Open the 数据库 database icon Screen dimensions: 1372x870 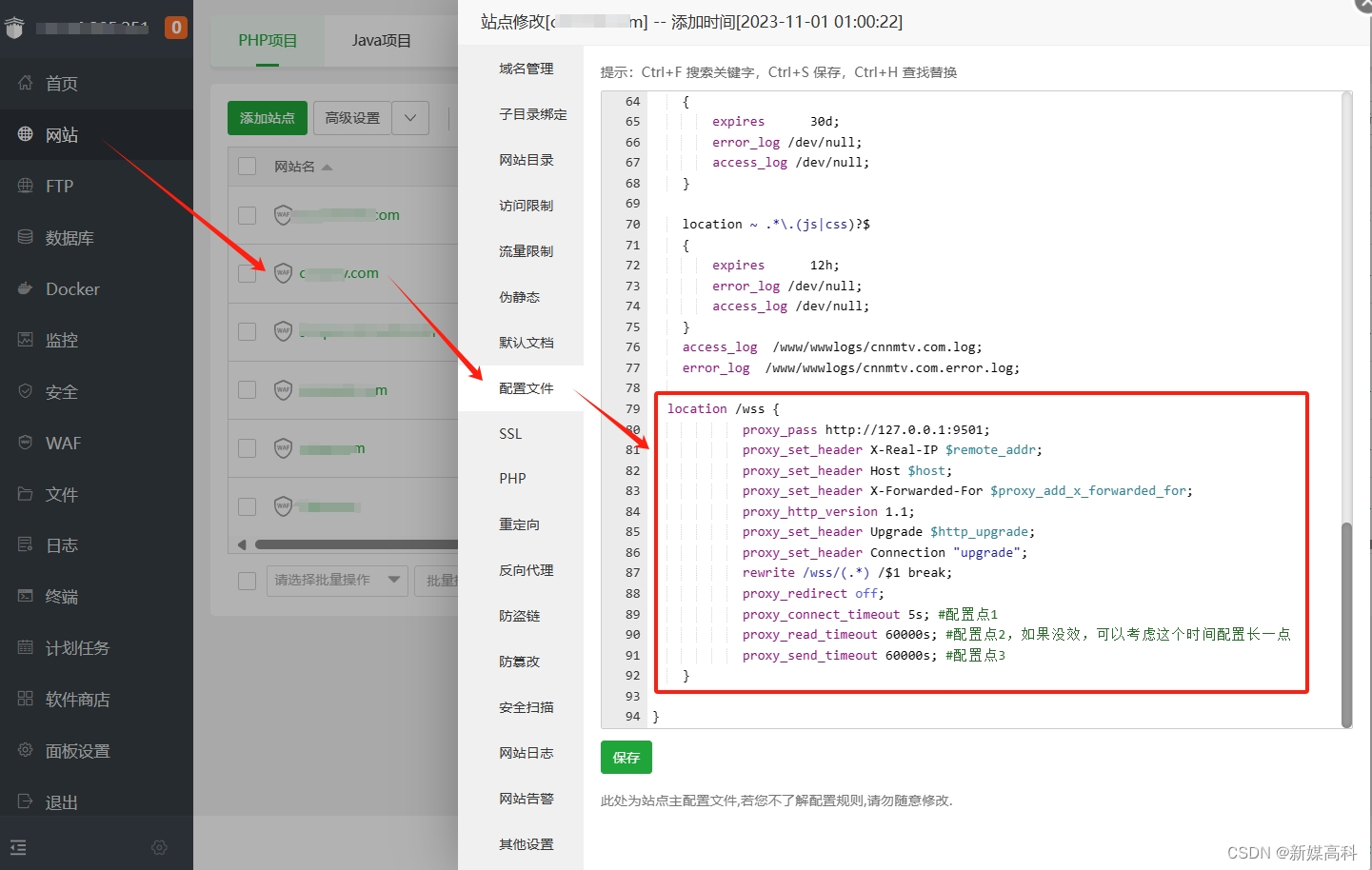[x=25, y=237]
